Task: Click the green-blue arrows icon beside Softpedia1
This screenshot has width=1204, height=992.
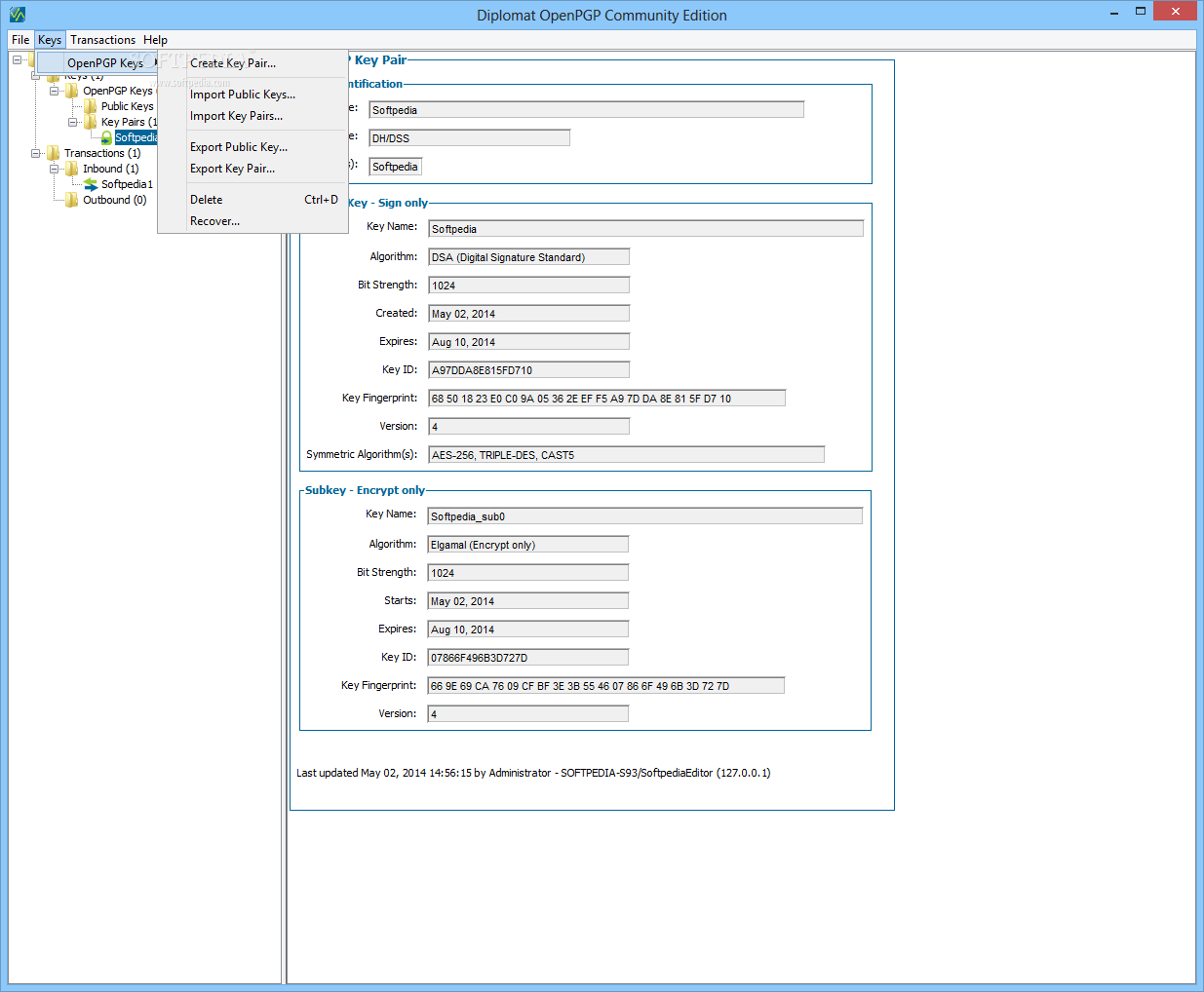Action: pos(91,184)
